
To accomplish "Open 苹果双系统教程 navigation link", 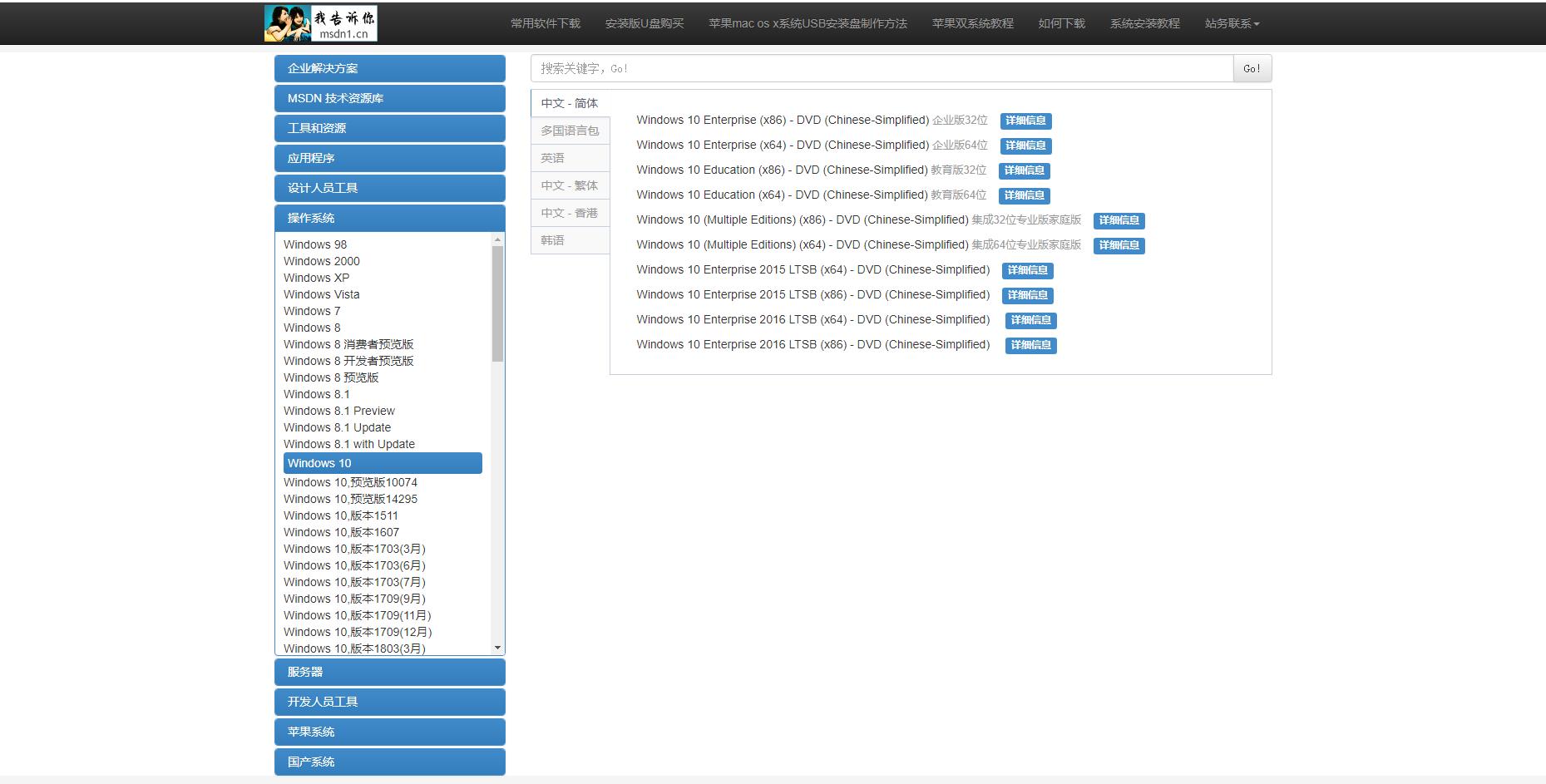I will pyautogui.click(x=973, y=23).
